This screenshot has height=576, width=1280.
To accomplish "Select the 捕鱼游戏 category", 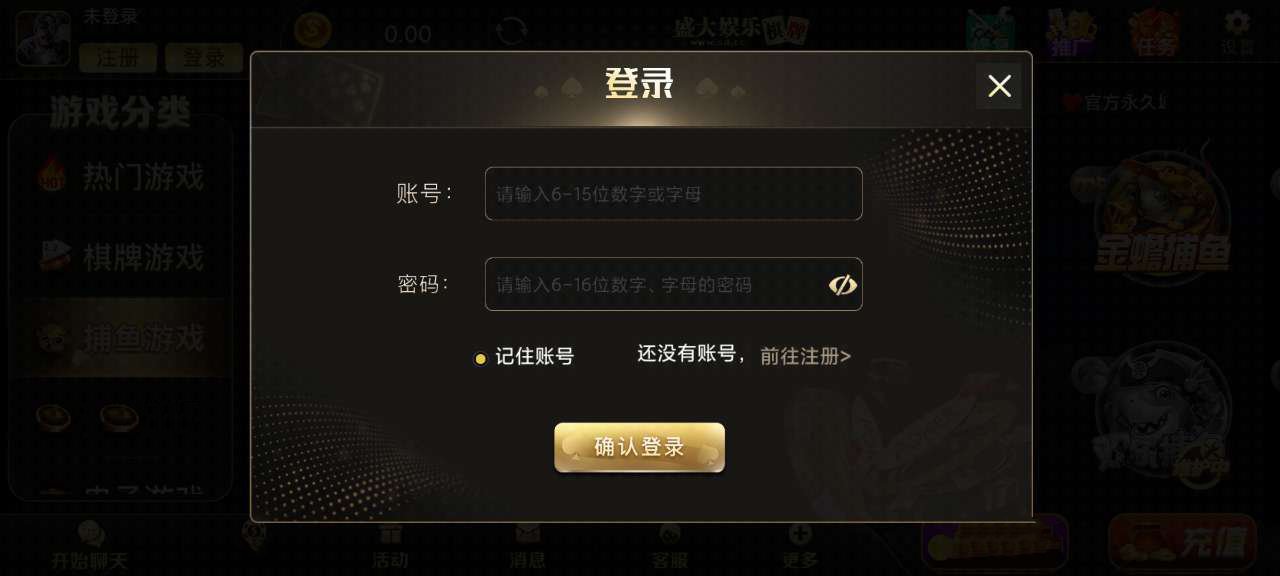I will [121, 338].
